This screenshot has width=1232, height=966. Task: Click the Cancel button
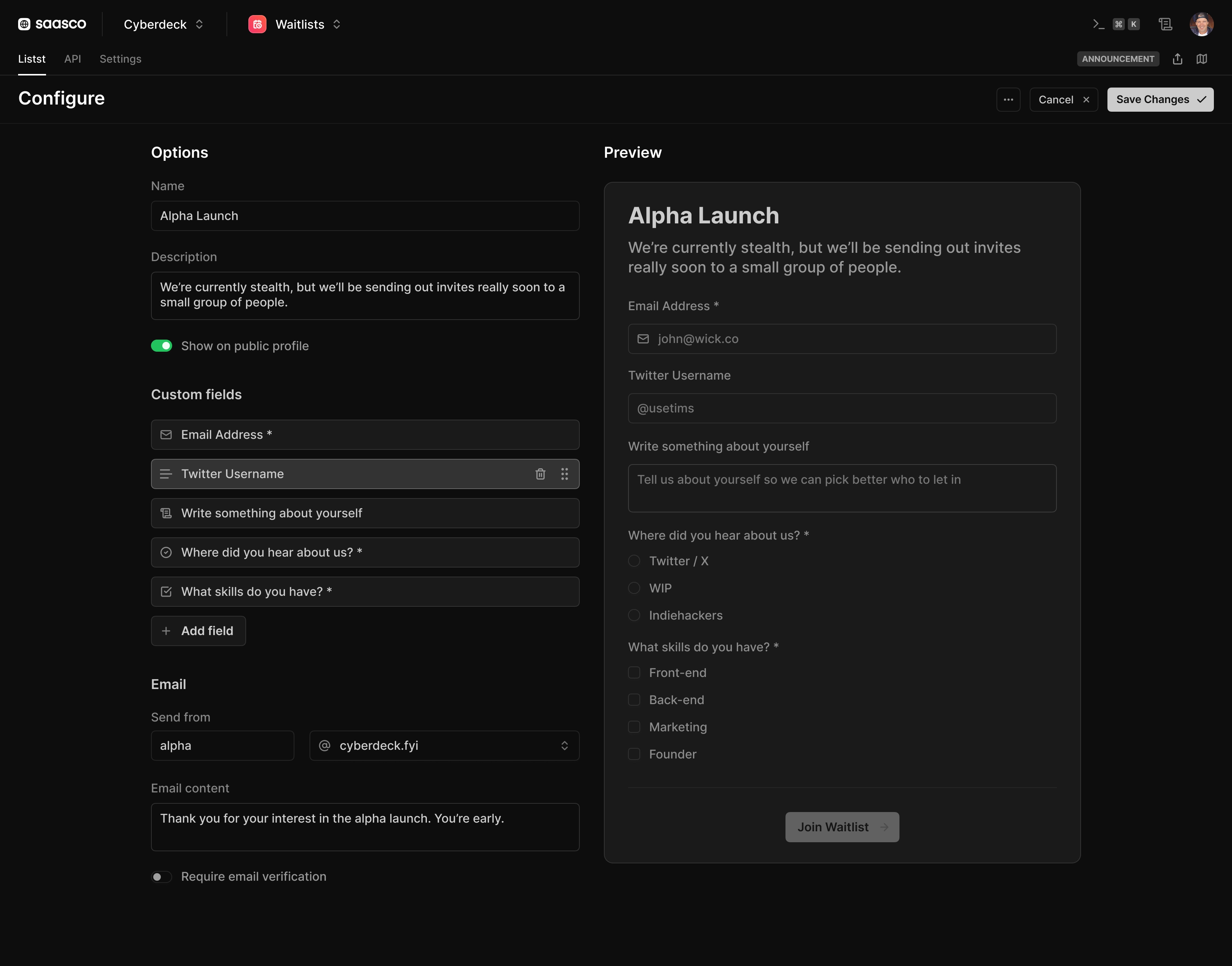[x=1063, y=100]
